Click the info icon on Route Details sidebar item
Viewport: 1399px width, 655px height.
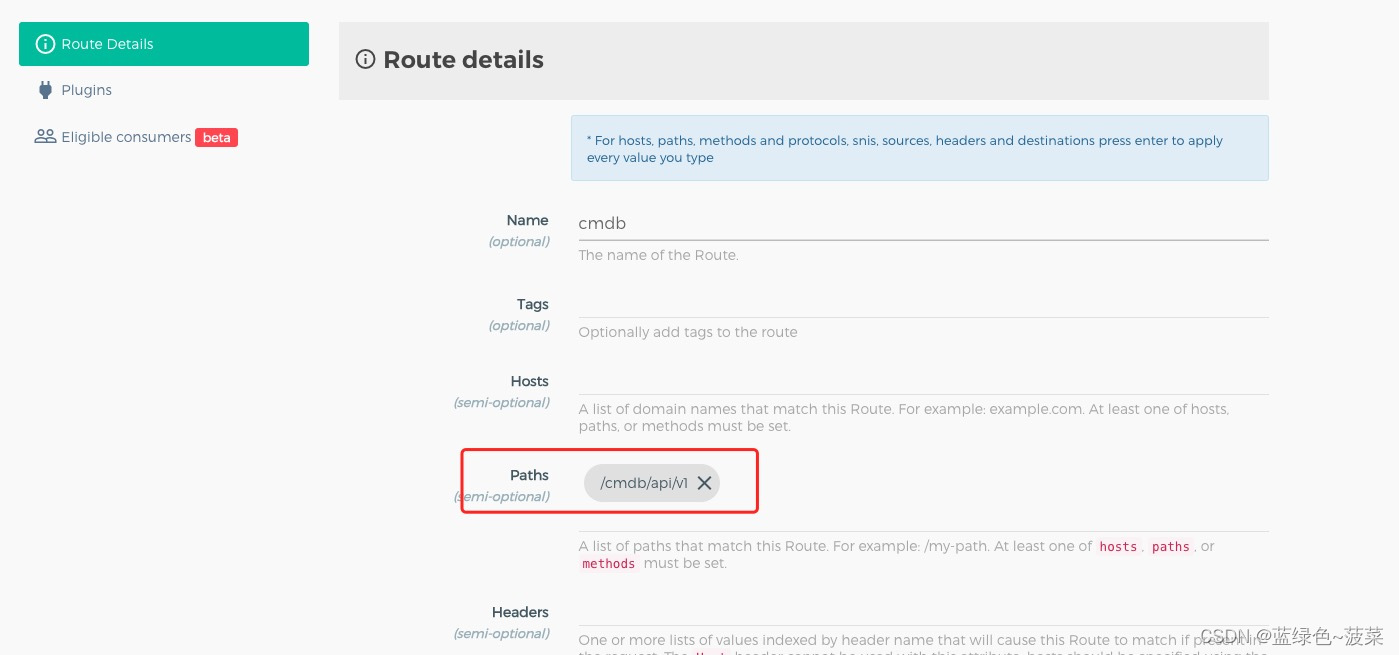tap(45, 44)
